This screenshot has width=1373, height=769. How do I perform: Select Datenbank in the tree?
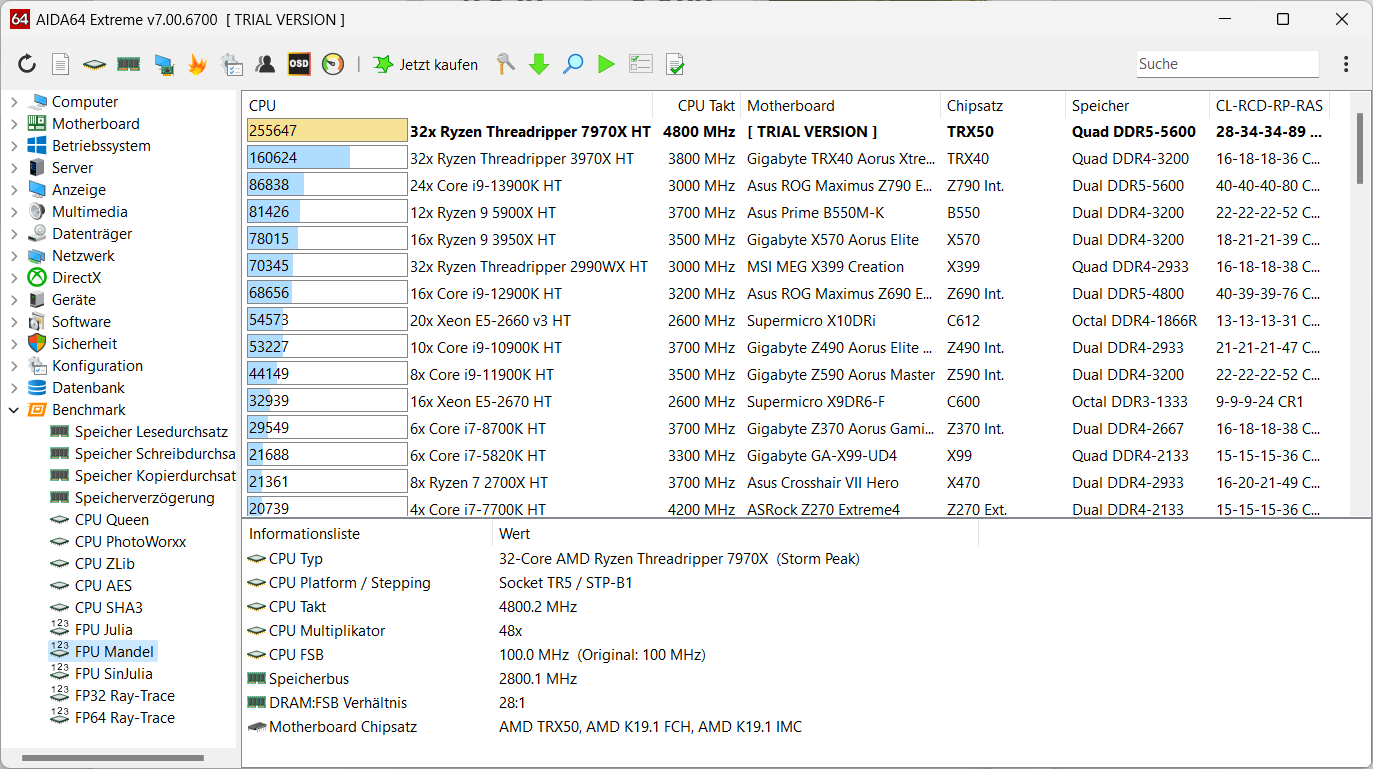click(88, 388)
